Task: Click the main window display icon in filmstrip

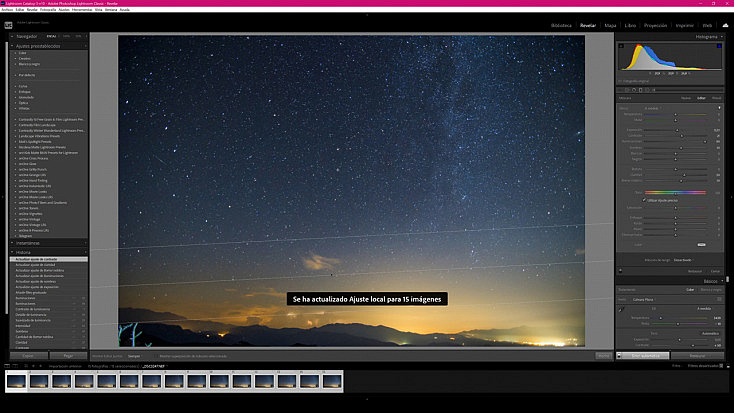Action: coord(7,366)
